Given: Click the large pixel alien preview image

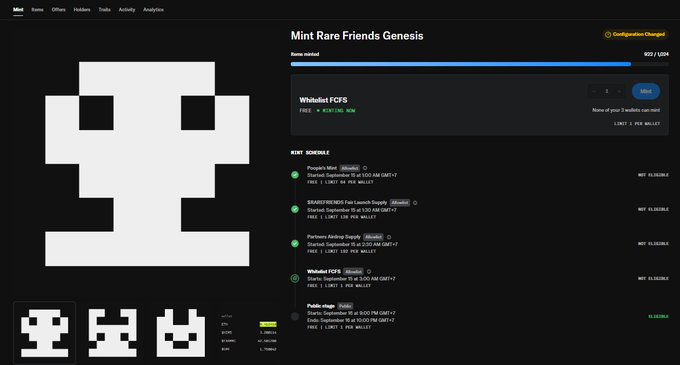Looking at the screenshot, I should pyautogui.click(x=147, y=164).
